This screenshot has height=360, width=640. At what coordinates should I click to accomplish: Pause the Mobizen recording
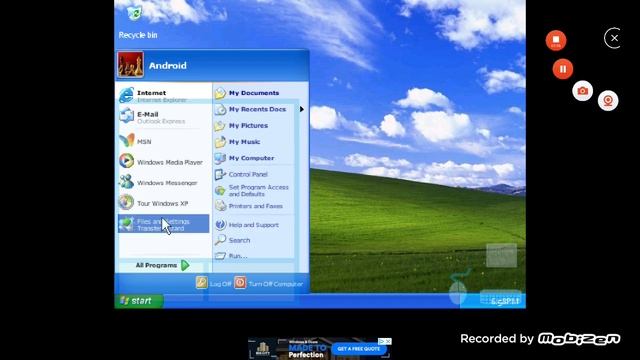pos(563,69)
